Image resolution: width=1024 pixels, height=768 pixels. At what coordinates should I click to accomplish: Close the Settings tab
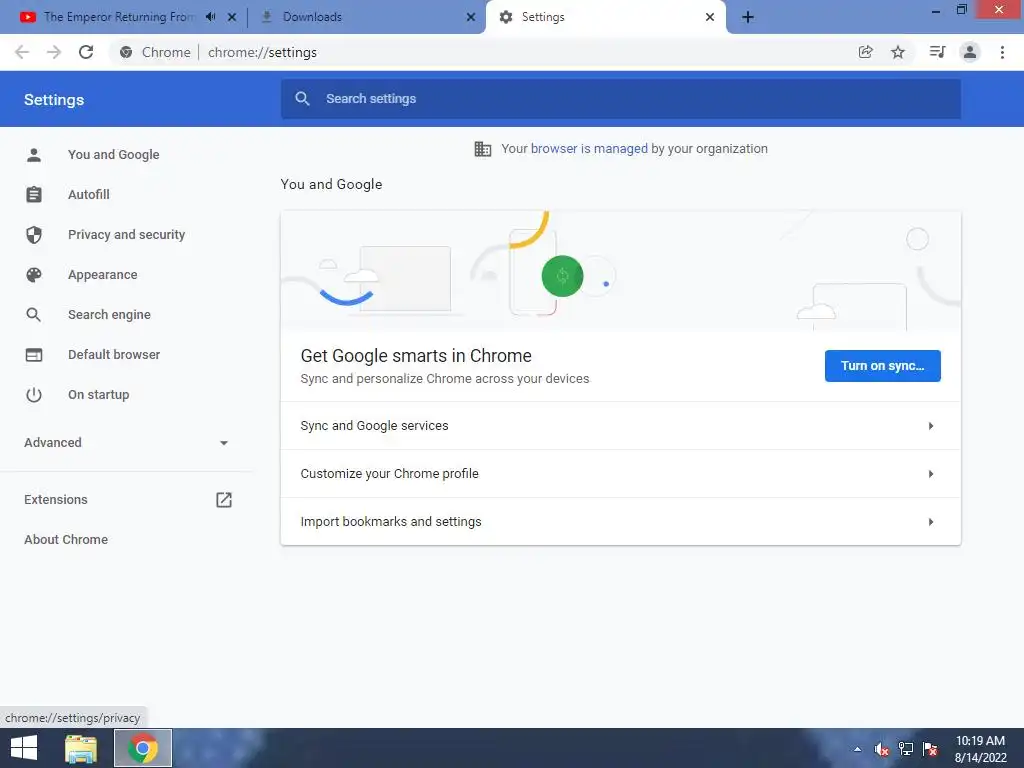click(710, 17)
